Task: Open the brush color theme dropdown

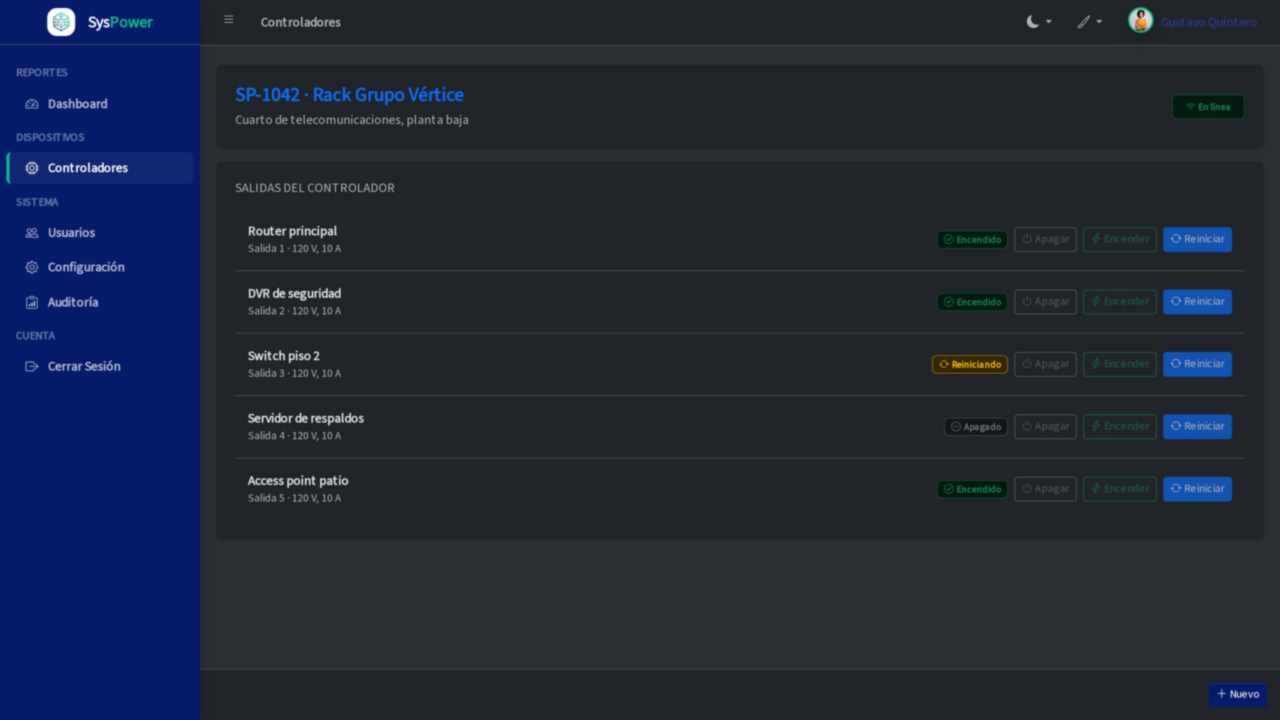Action: [1089, 22]
